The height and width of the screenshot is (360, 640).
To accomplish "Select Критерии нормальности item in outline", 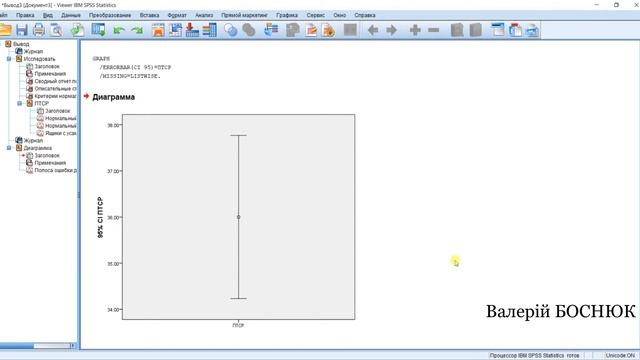I will [x=55, y=96].
